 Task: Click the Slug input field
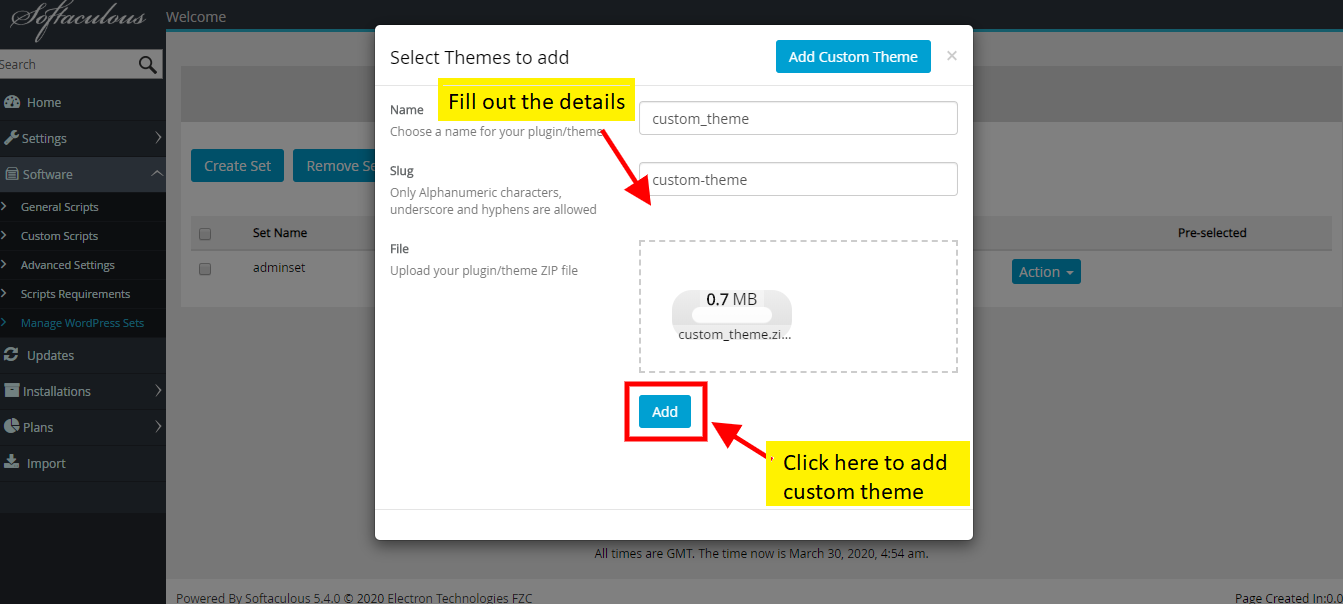(798, 179)
